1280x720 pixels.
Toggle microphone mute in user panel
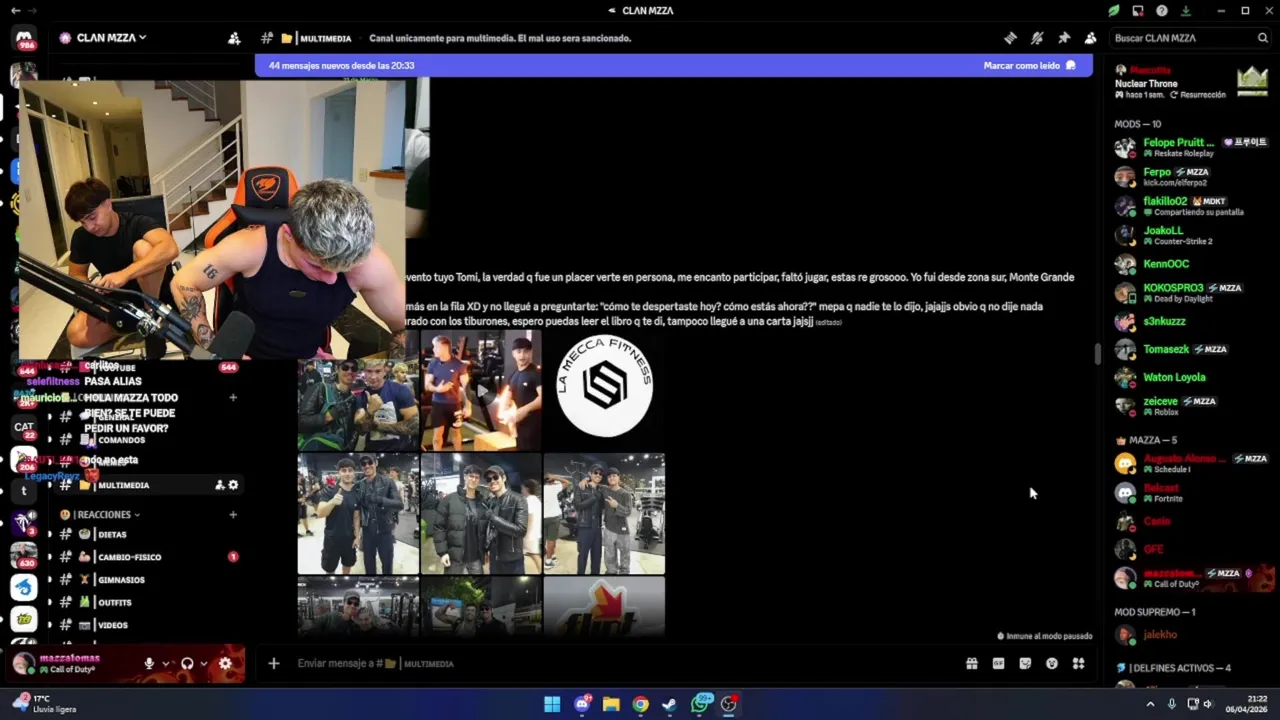pyautogui.click(x=149, y=663)
